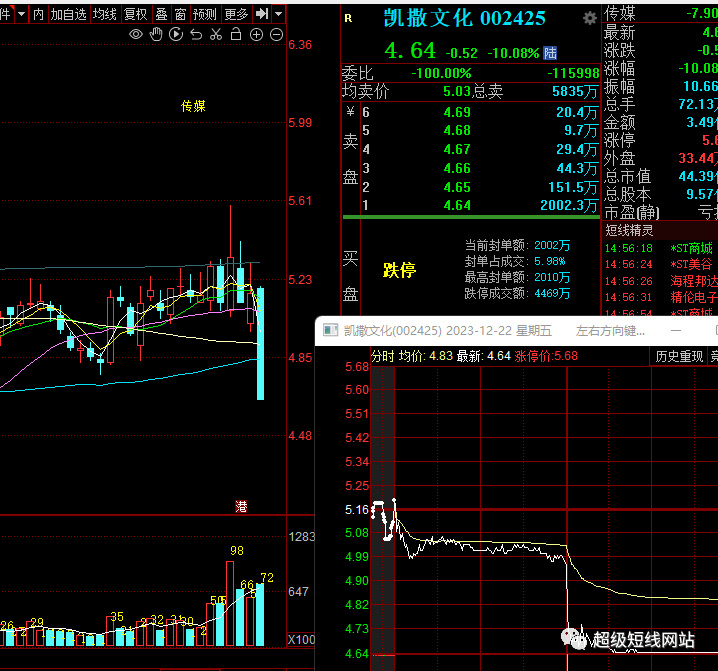Toggle the chart lock icon

(236, 34)
